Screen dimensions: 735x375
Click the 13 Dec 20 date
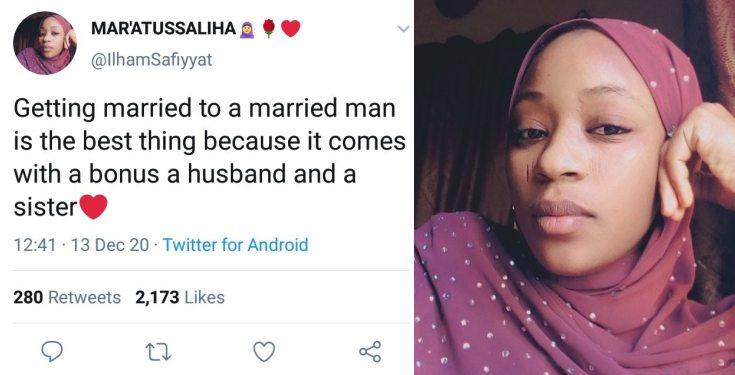coord(110,245)
